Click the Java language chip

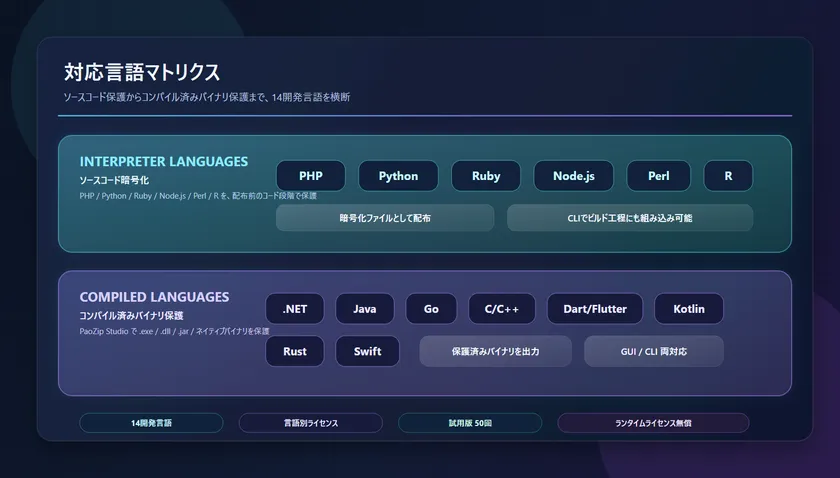click(364, 309)
